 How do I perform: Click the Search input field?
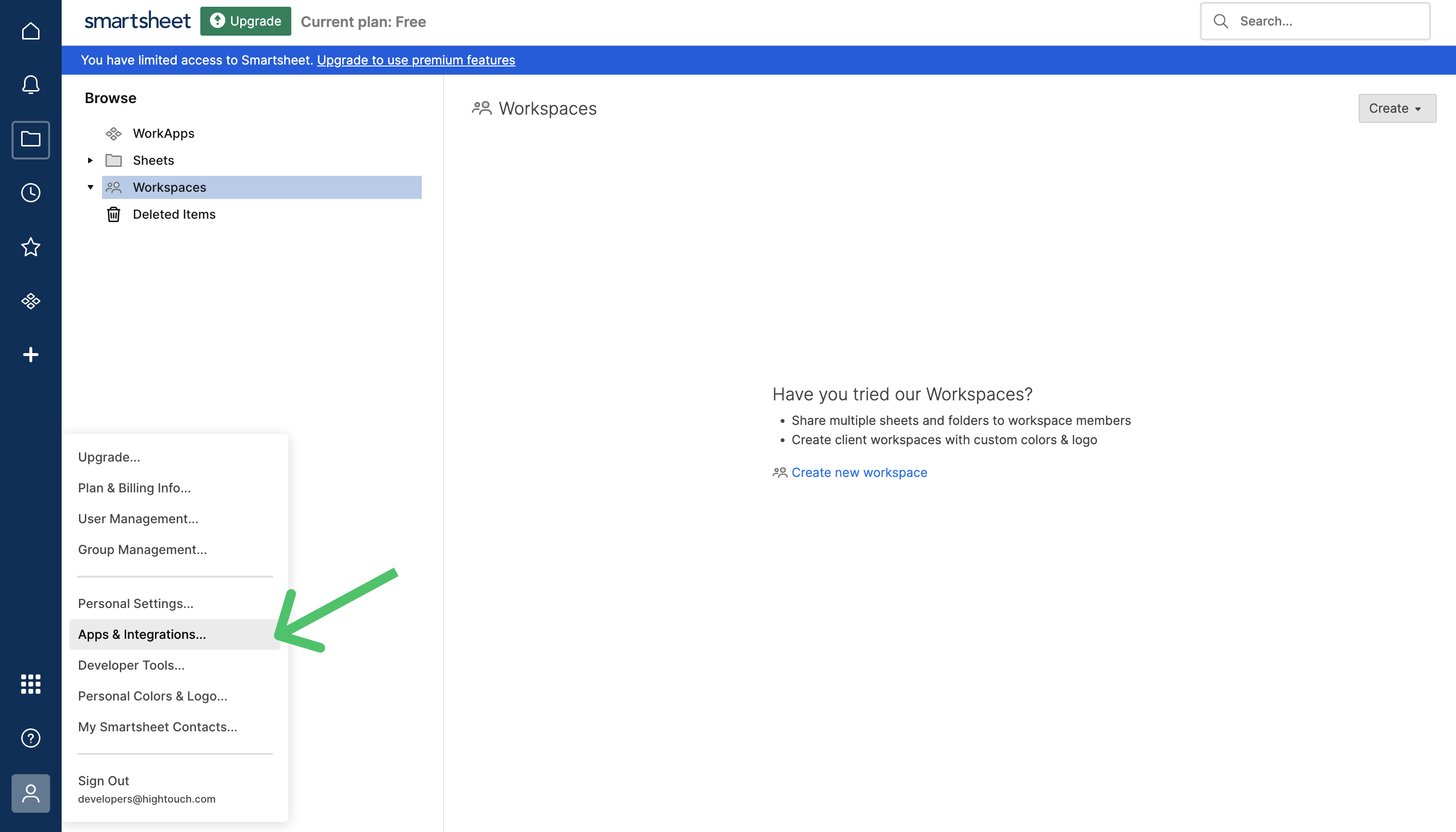1316,21
